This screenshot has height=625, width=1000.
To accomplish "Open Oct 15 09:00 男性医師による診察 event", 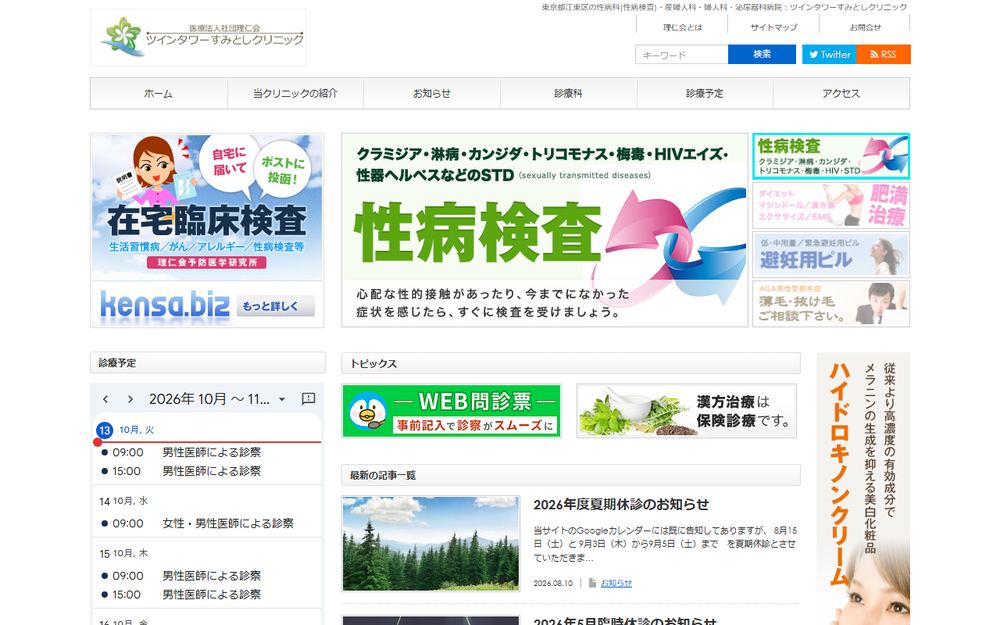I will point(207,576).
